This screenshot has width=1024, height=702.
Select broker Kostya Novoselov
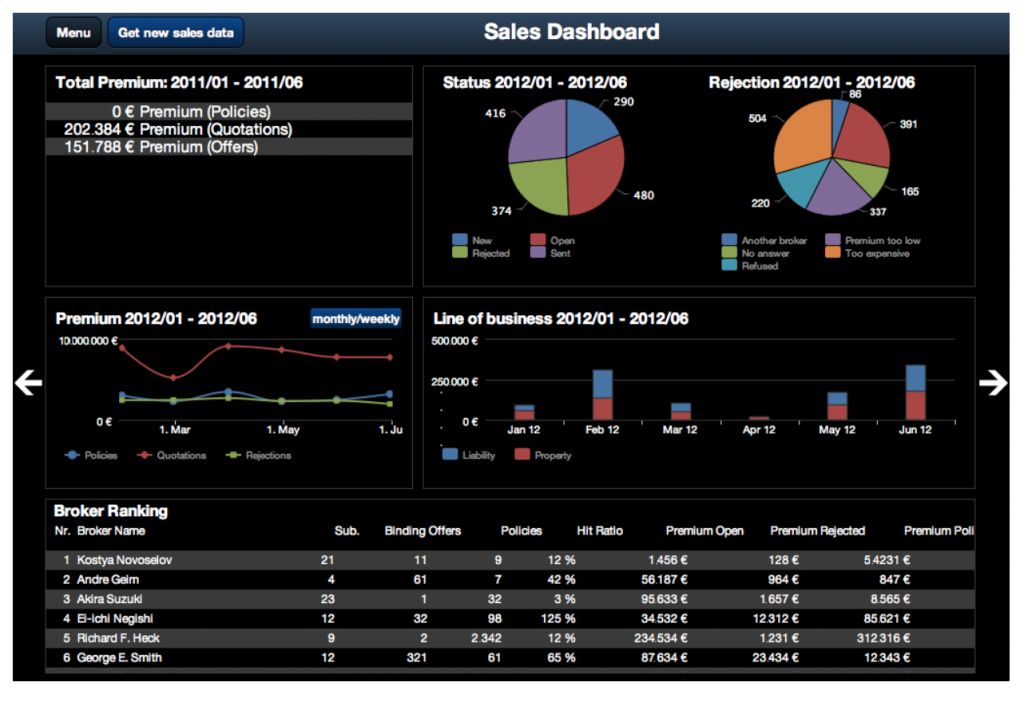pyautogui.click(x=124, y=560)
